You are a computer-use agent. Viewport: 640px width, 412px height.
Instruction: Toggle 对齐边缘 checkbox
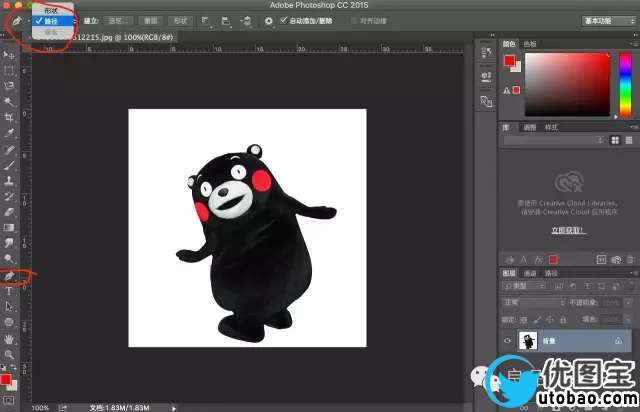click(x=353, y=20)
